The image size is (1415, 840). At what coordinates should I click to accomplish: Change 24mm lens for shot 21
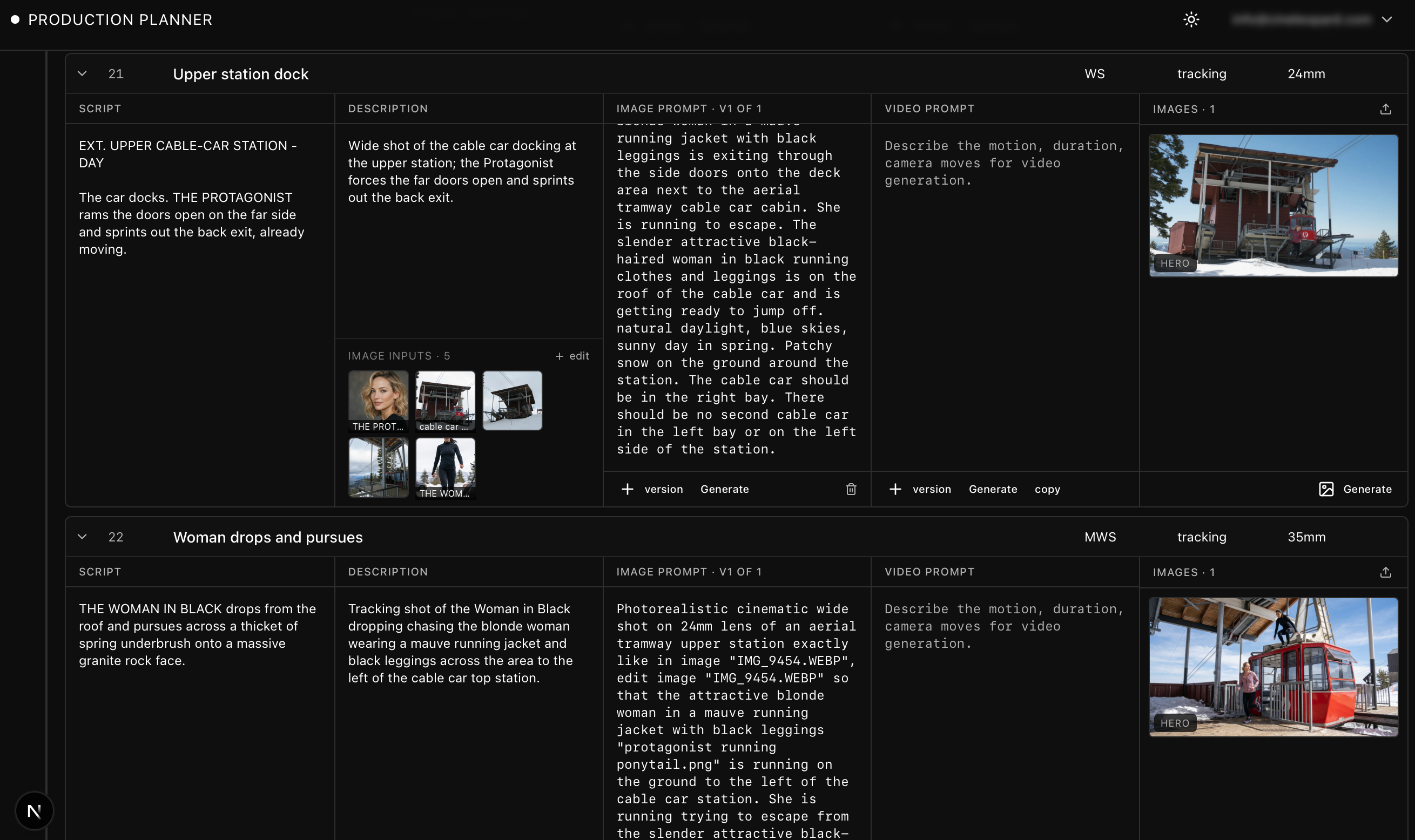[1306, 73]
